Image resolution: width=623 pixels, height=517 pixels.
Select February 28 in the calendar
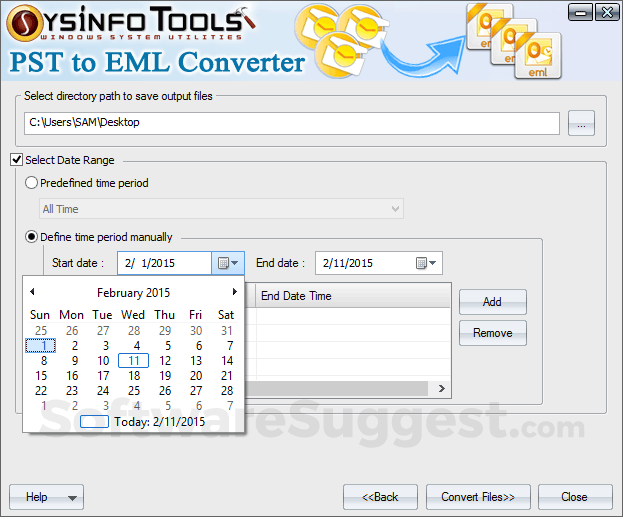click(x=226, y=391)
